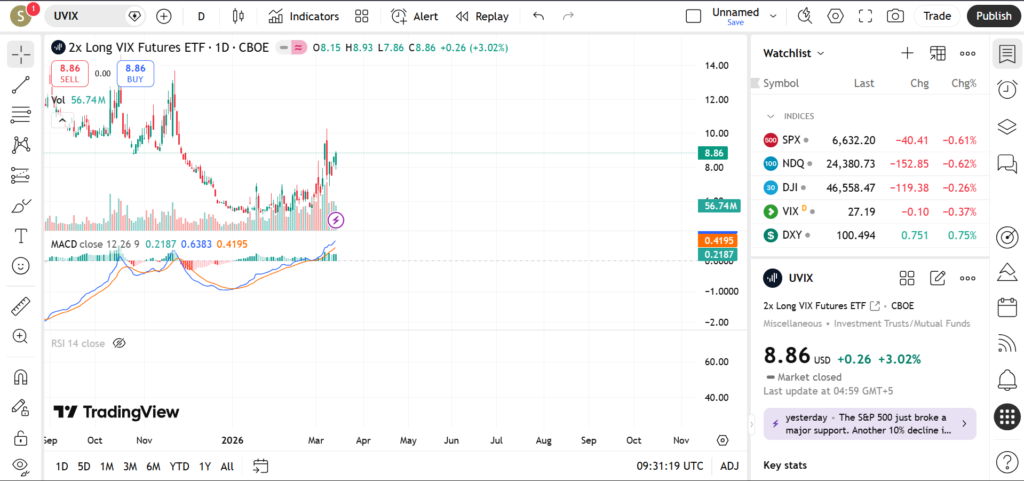Open the candlestick chart type dropdown
This screenshot has width=1024, height=481.
[x=237, y=16]
